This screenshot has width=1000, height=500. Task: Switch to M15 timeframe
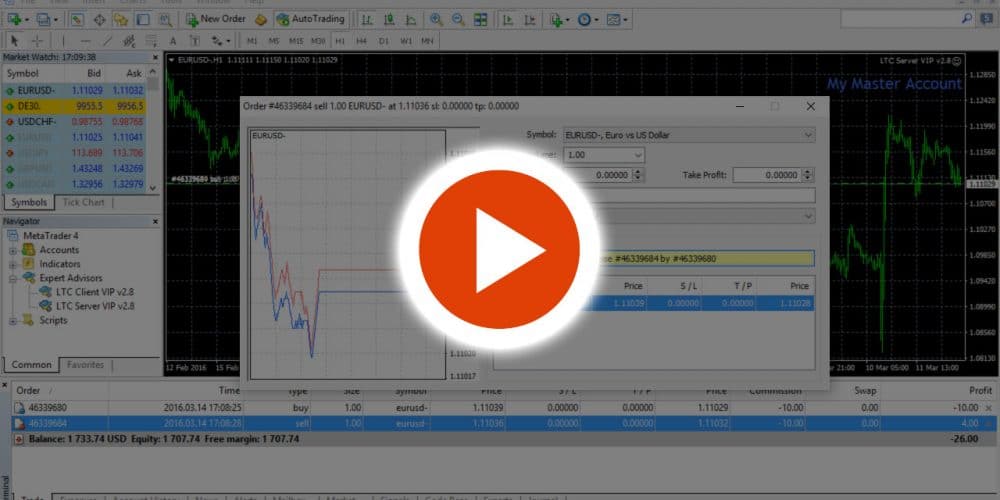point(296,41)
